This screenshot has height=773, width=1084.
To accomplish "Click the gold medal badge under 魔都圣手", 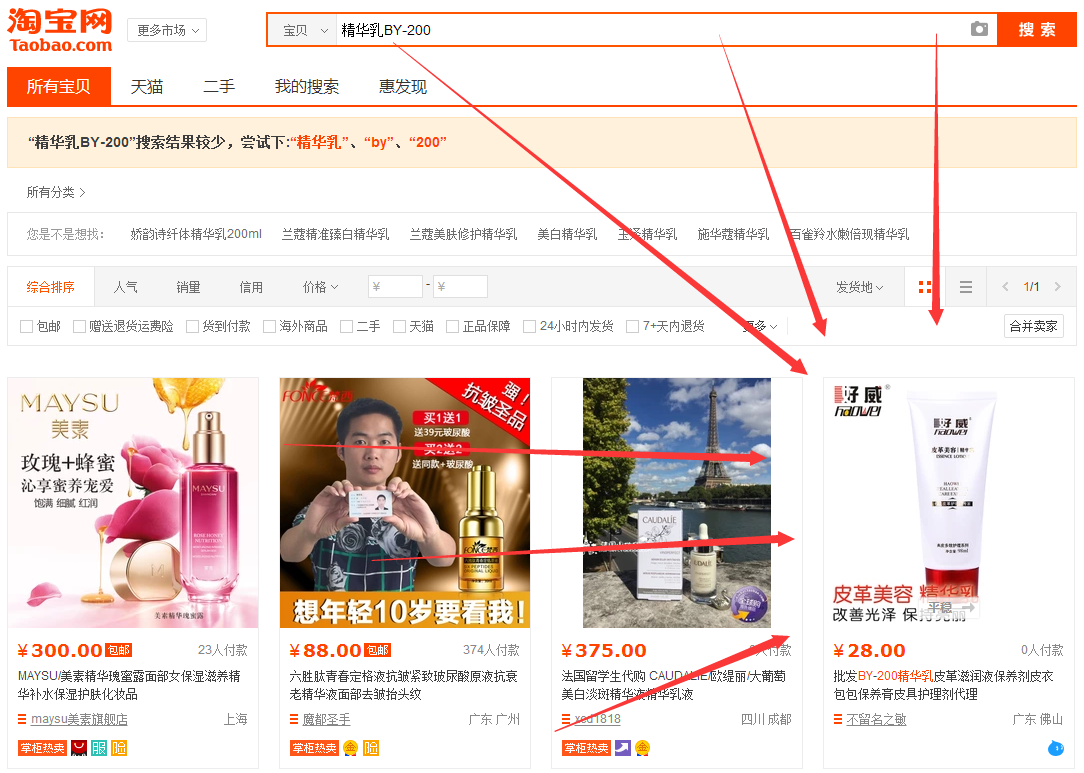I will click(351, 748).
